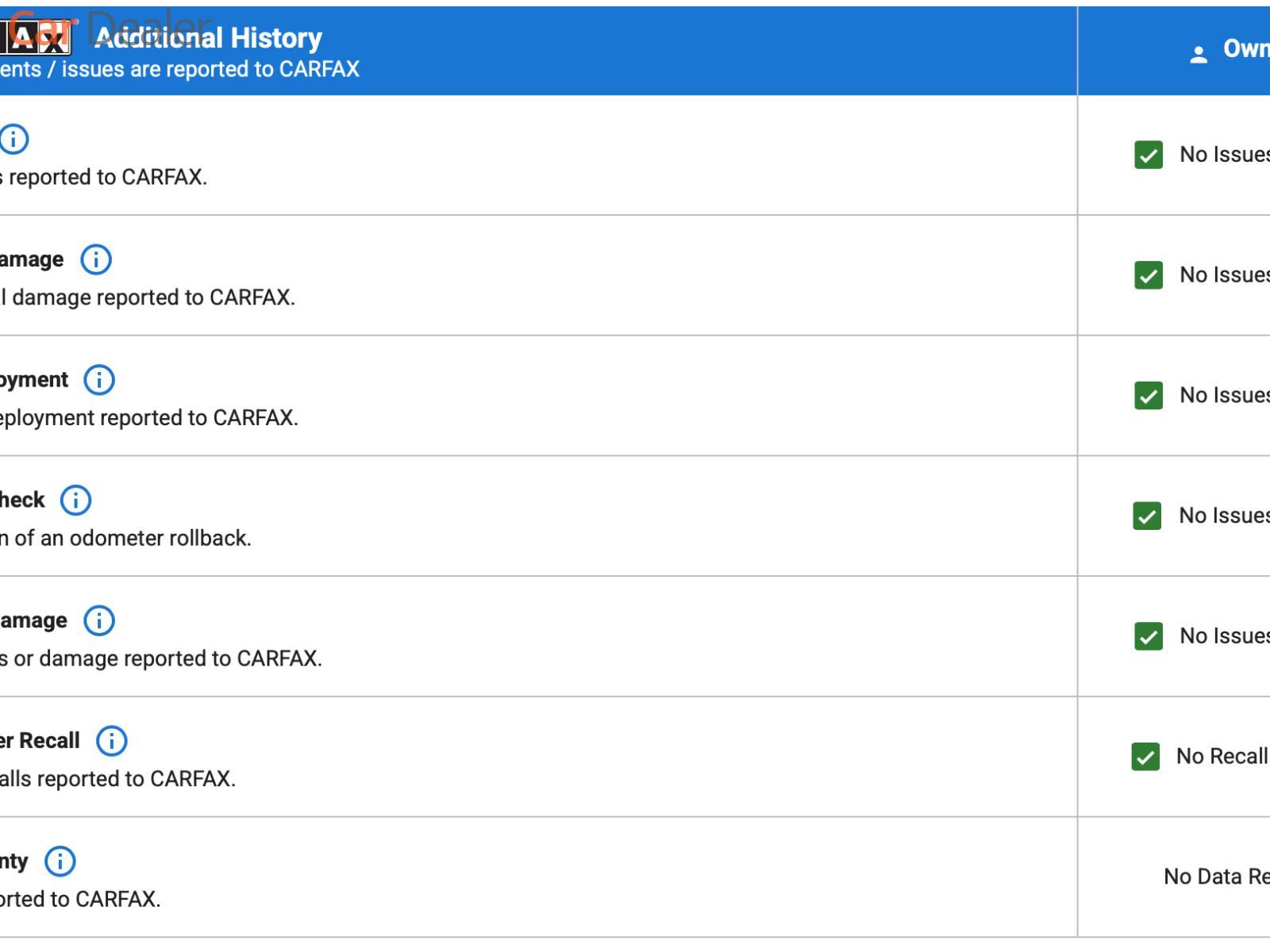Click the 'No Data Re' cell text
This screenshot has width=1270, height=952.
[x=1216, y=877]
